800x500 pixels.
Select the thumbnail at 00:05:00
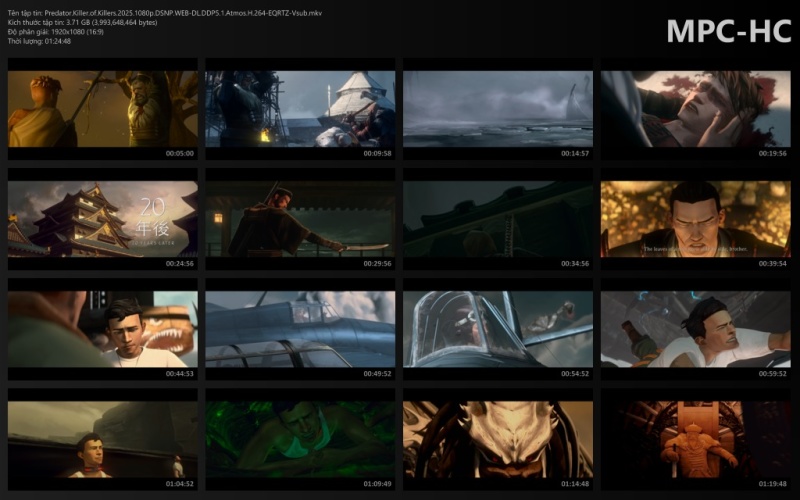pyautogui.click(x=103, y=109)
